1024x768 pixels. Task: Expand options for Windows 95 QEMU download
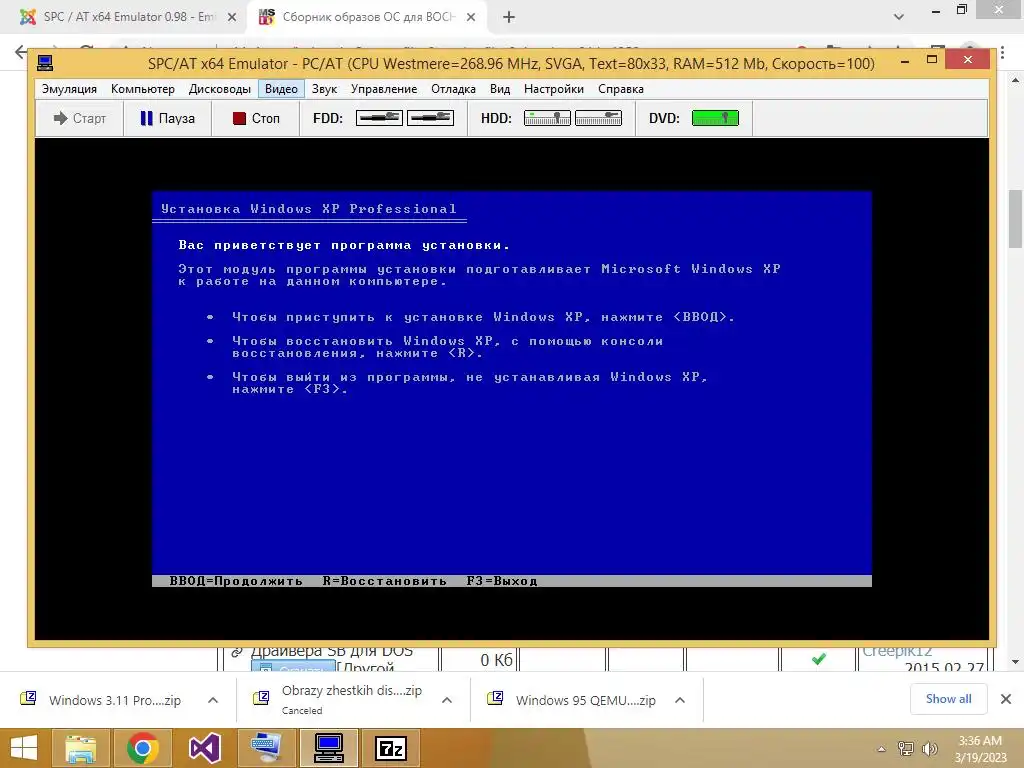(680, 700)
